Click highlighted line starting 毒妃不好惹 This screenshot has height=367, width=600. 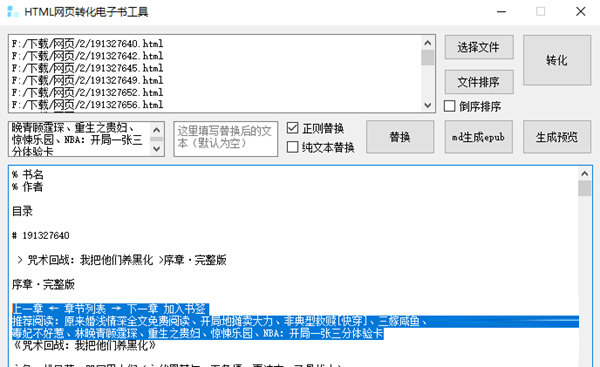(197, 333)
